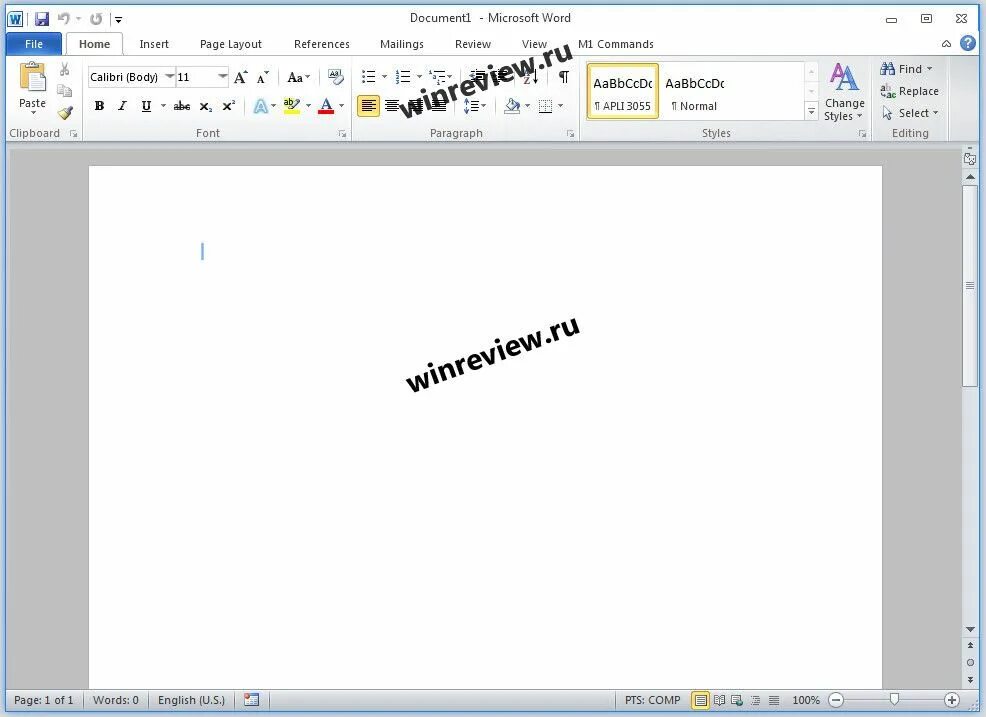
Task: Click the Text Effects icon
Action: 260,106
